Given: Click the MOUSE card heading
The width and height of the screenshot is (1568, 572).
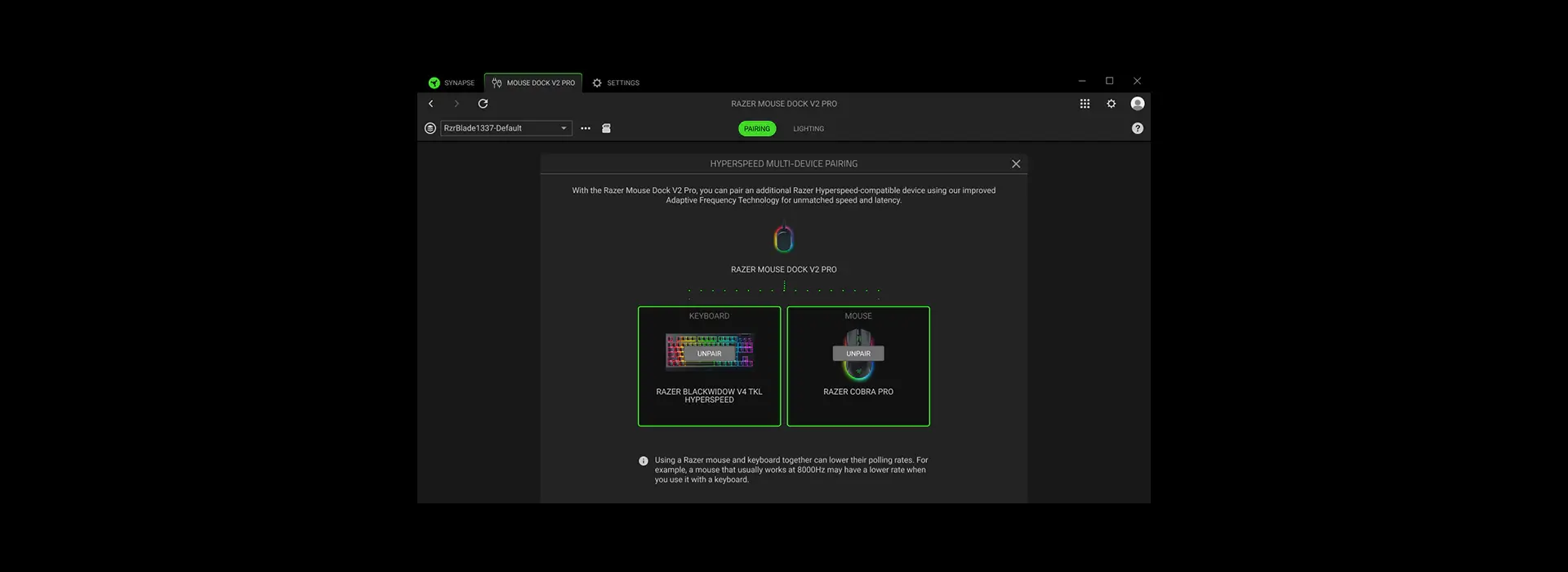Looking at the screenshot, I should pos(858,316).
